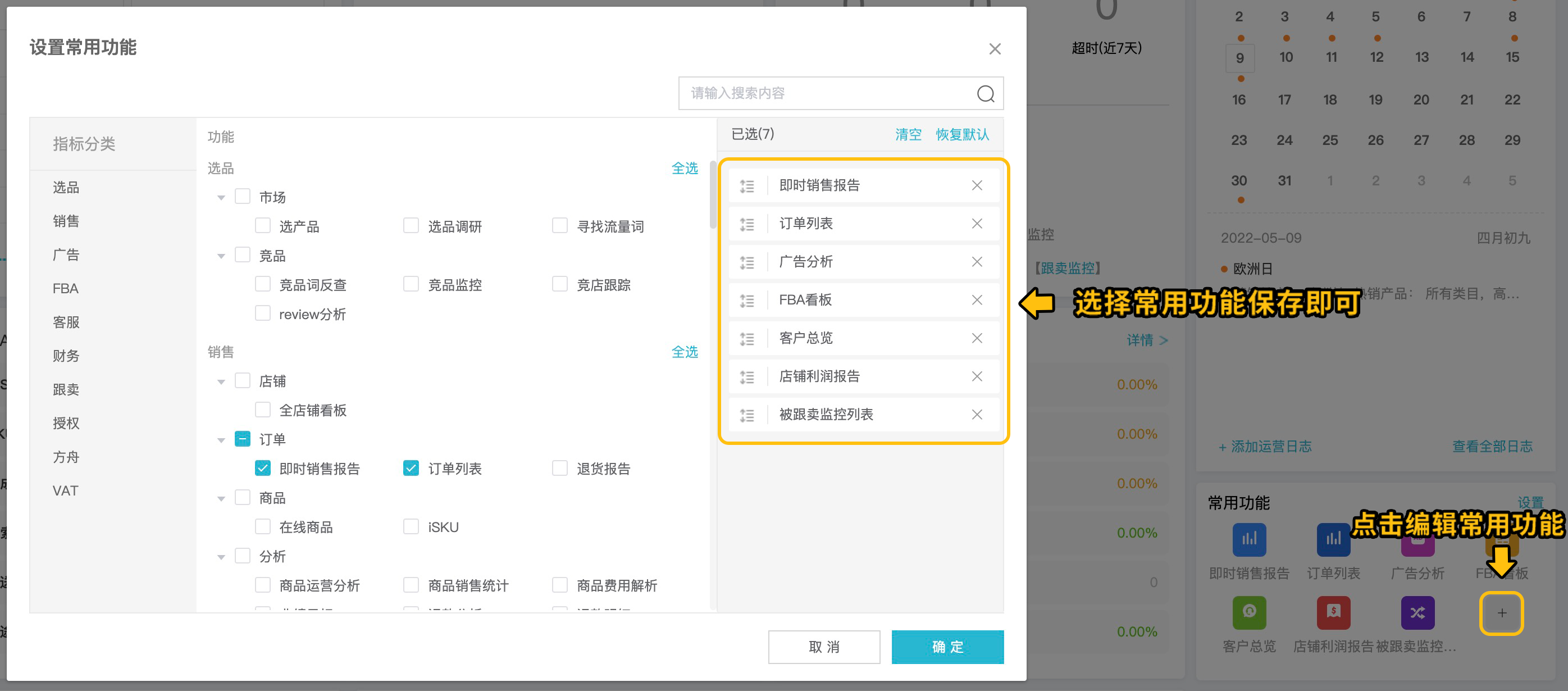Collapse the 店铺 tree group

[221, 381]
